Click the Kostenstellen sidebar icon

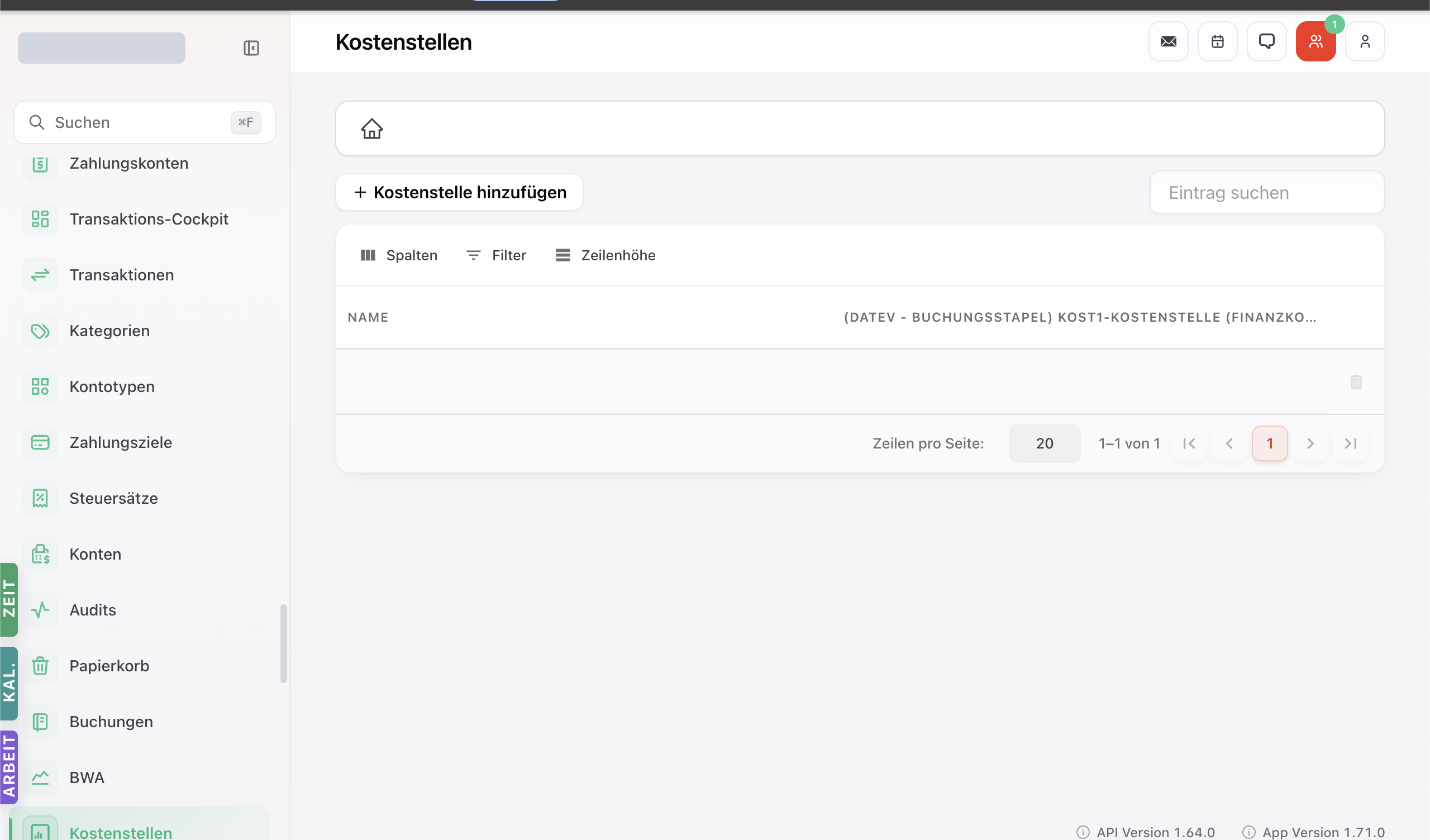[40, 829]
